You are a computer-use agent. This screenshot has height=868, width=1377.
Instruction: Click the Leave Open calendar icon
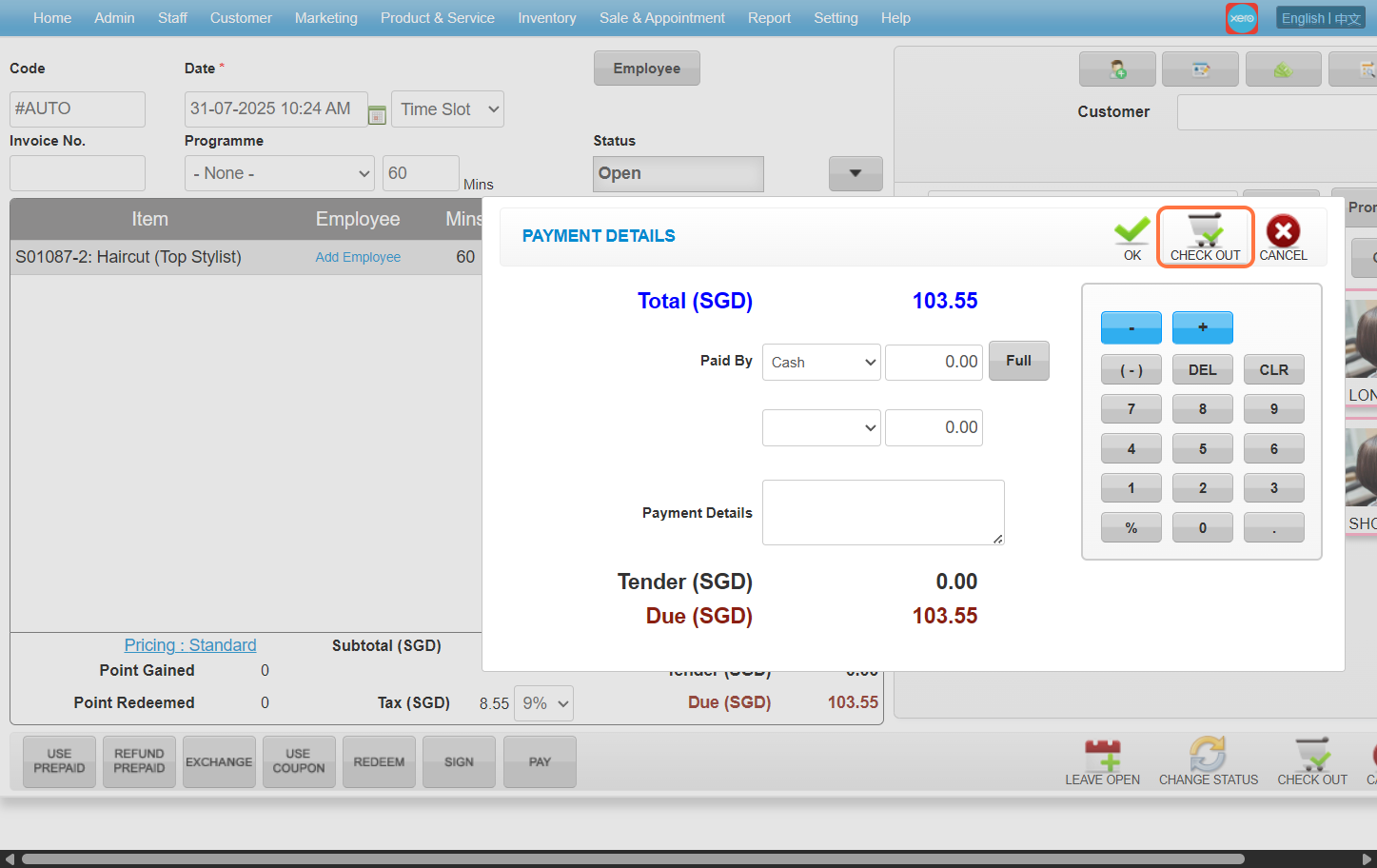click(x=1102, y=755)
